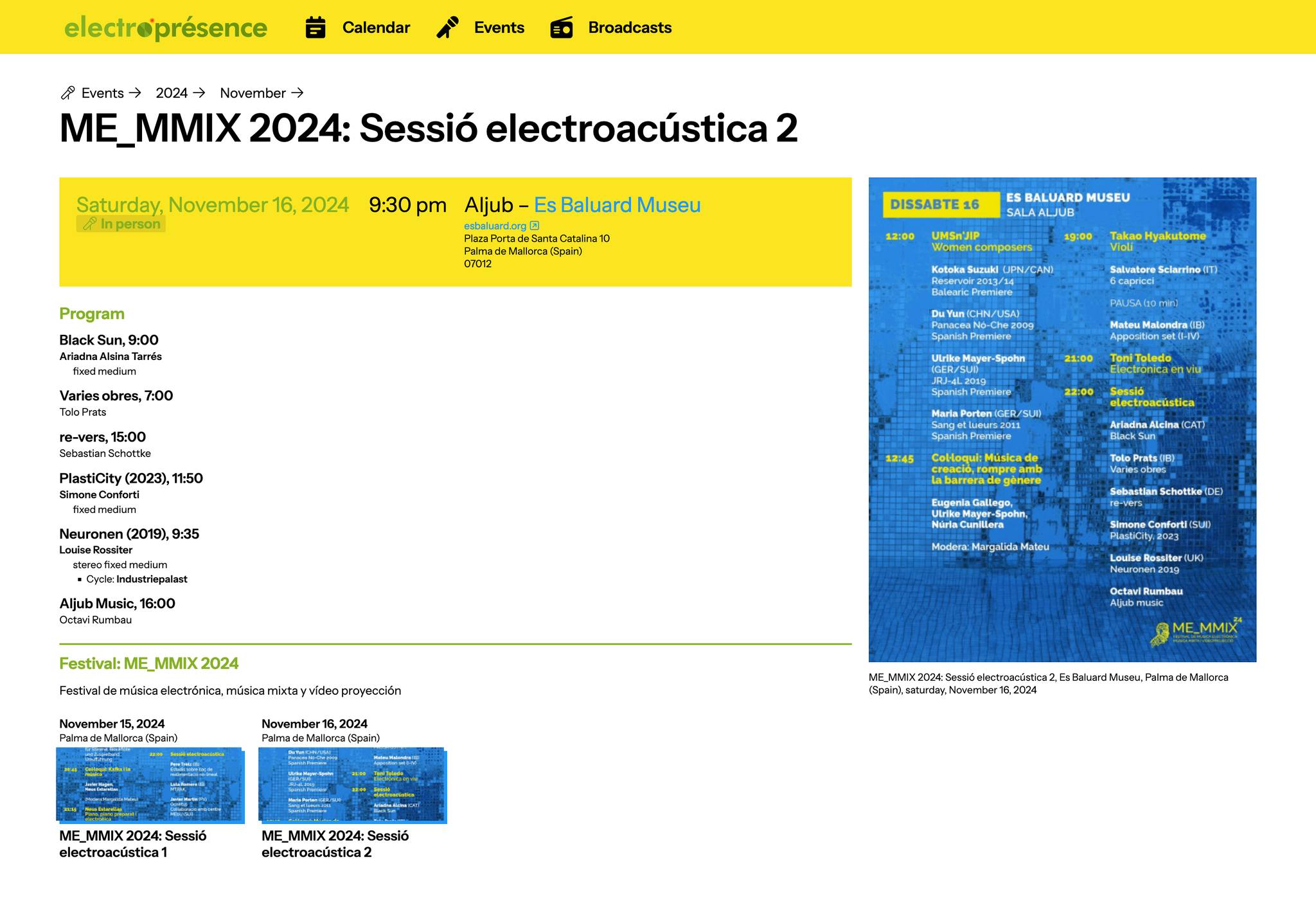
Task: Click the Program section heading
Action: click(x=92, y=314)
